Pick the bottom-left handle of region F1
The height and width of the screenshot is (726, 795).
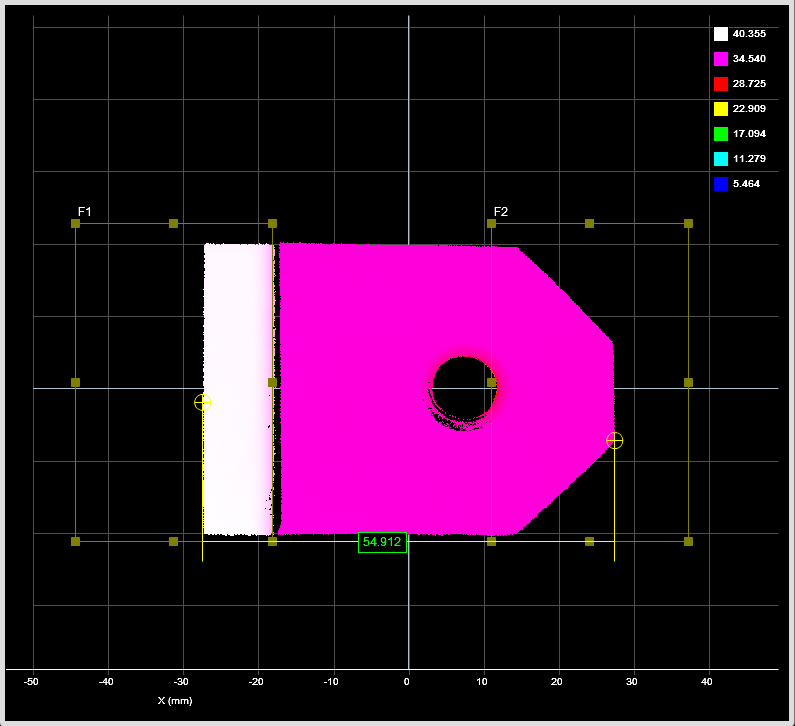[76, 542]
